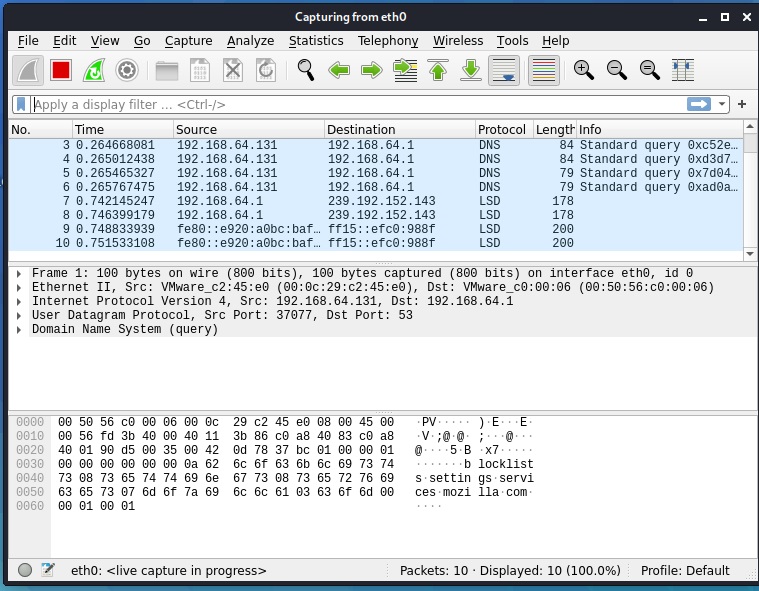759x591 pixels.
Task: Click the expert information circle in status bar
Action: (x=25, y=570)
